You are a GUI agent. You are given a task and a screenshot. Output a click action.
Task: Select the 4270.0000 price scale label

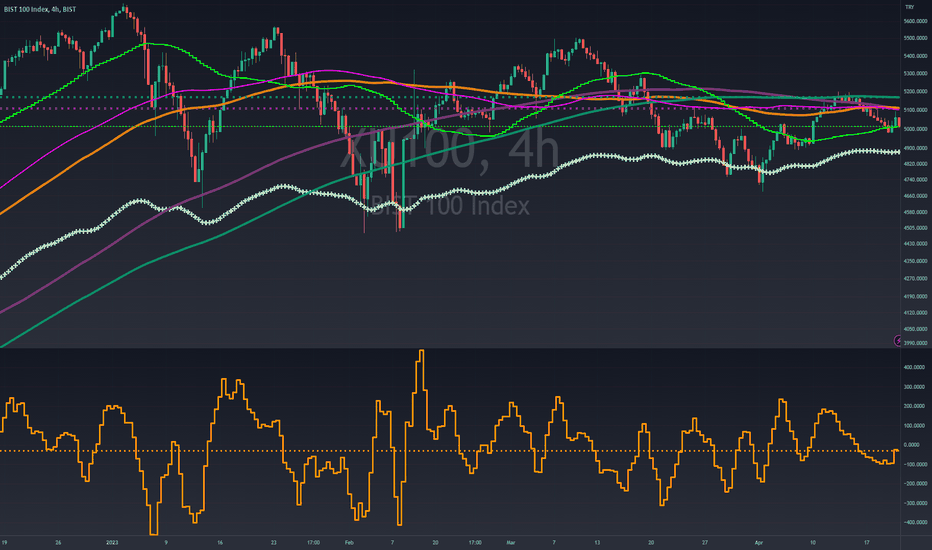(x=915, y=278)
